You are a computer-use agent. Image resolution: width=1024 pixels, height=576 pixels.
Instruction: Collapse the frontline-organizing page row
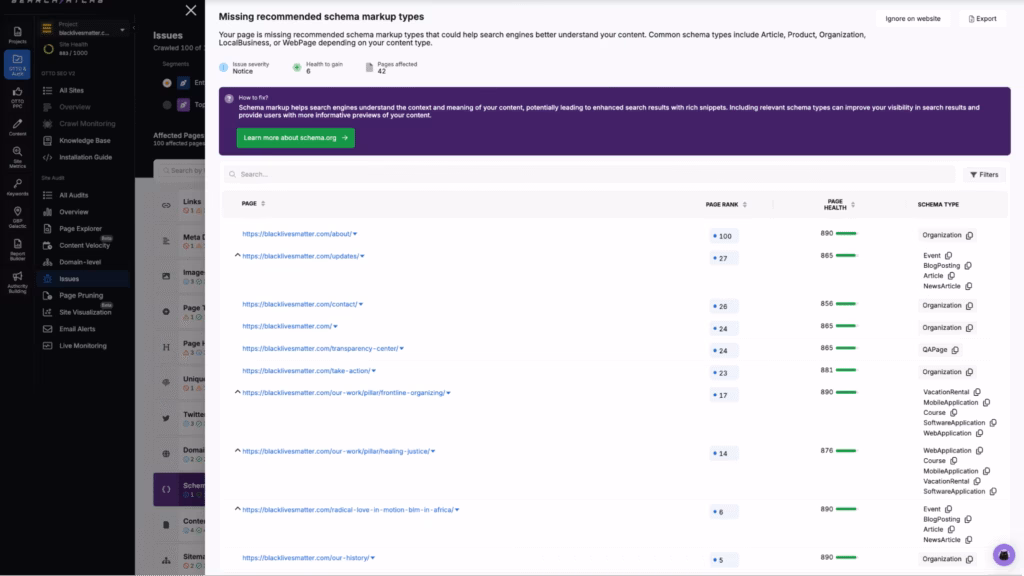pos(237,393)
